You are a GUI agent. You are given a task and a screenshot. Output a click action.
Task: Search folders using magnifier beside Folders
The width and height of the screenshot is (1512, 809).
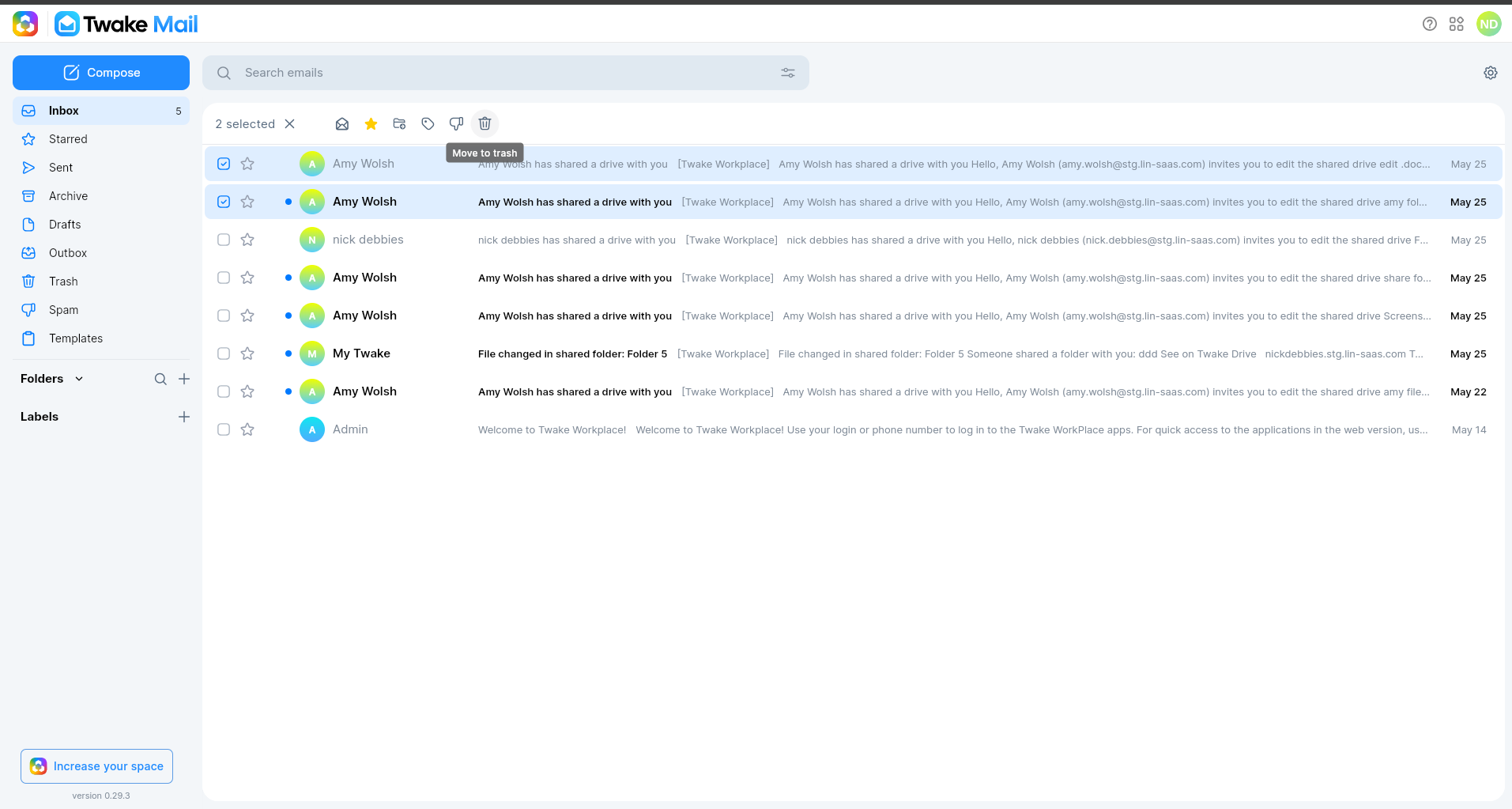click(160, 379)
